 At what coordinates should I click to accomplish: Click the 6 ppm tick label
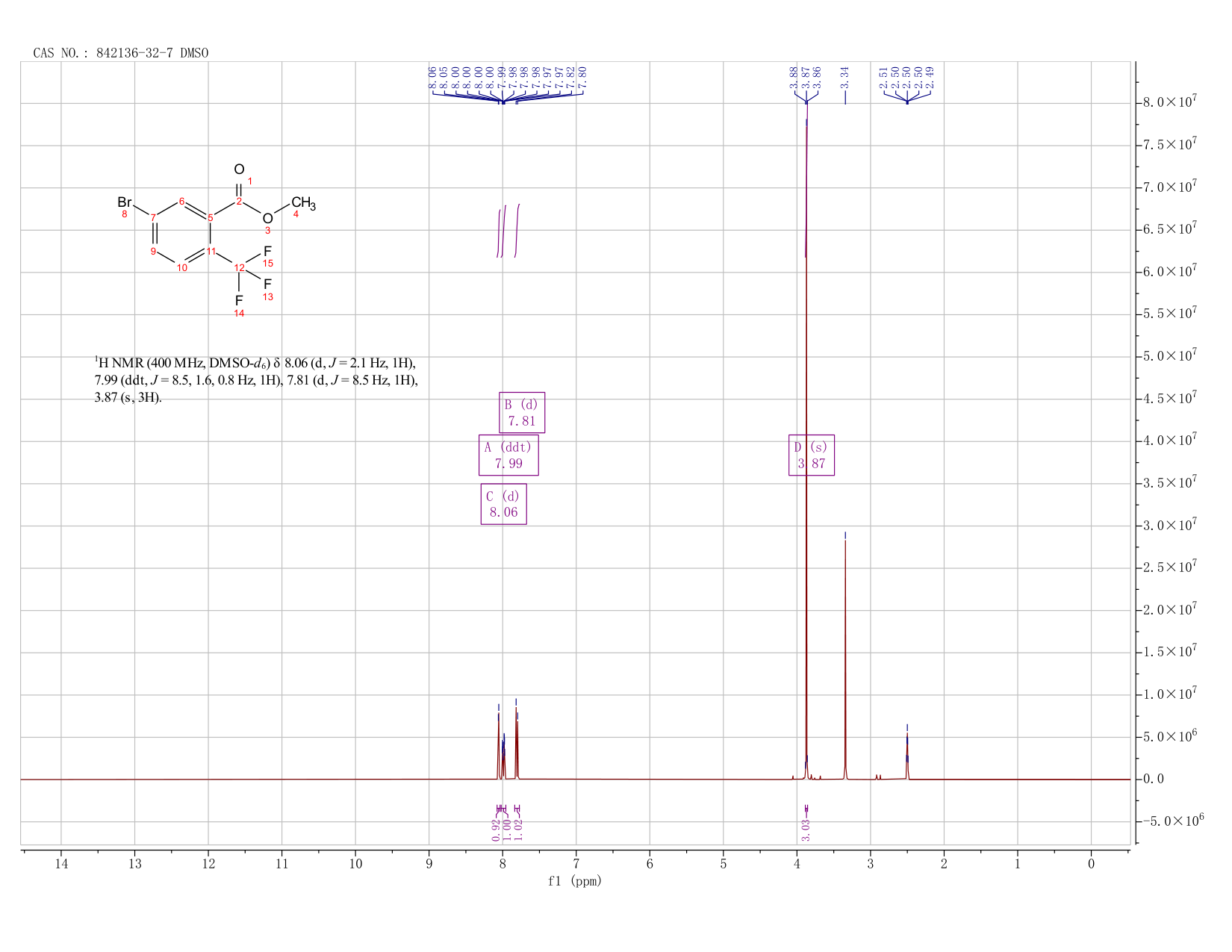(650, 864)
